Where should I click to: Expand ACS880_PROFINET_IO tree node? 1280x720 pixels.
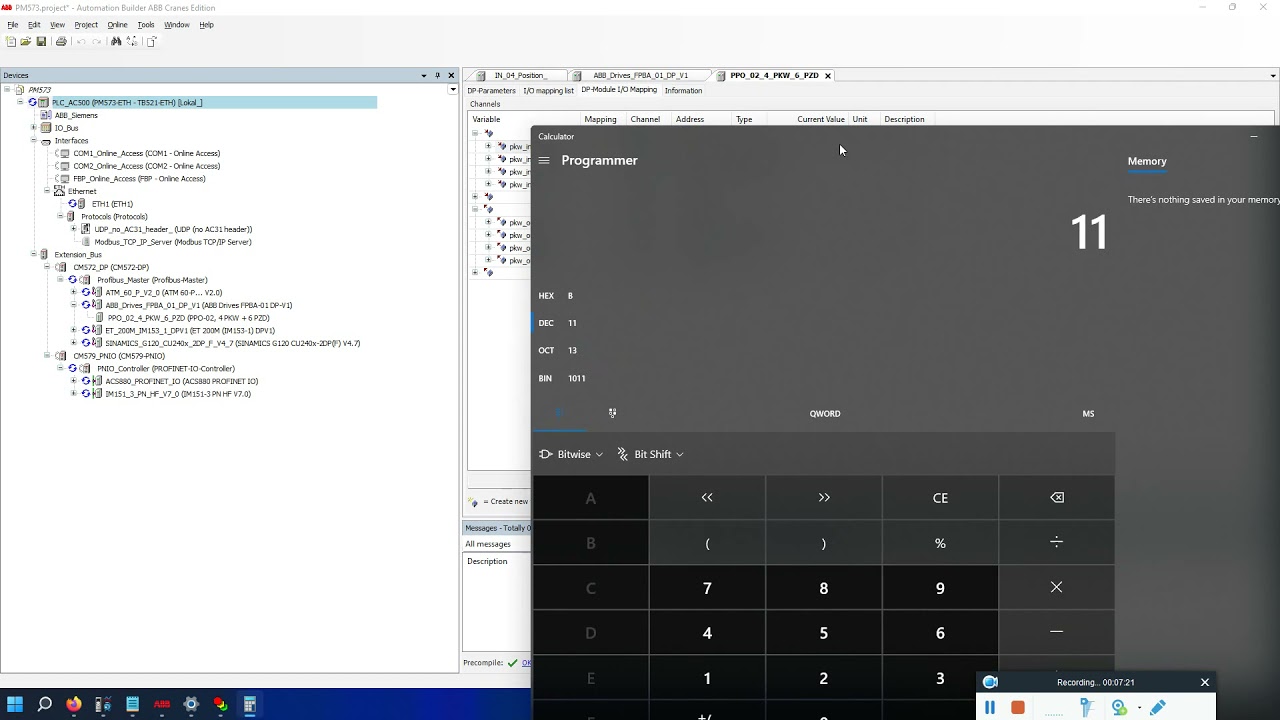click(x=73, y=381)
